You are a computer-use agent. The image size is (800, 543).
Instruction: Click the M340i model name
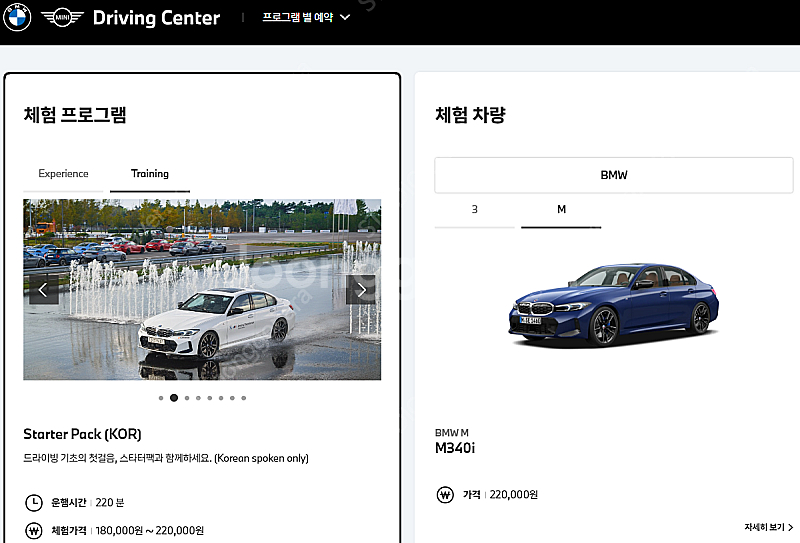(x=455, y=448)
